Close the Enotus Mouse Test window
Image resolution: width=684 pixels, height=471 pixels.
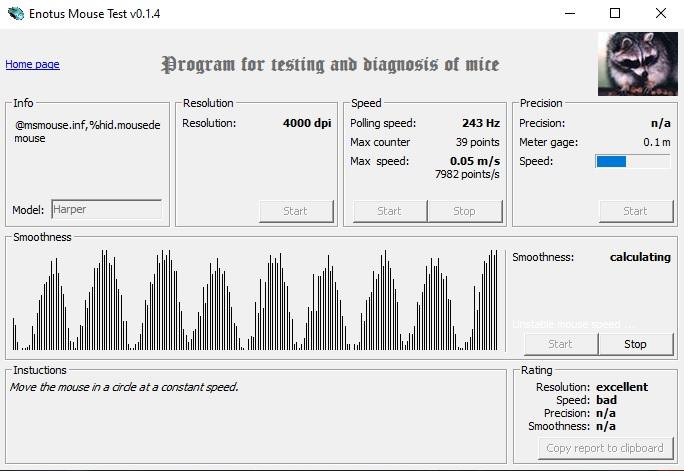click(x=660, y=14)
